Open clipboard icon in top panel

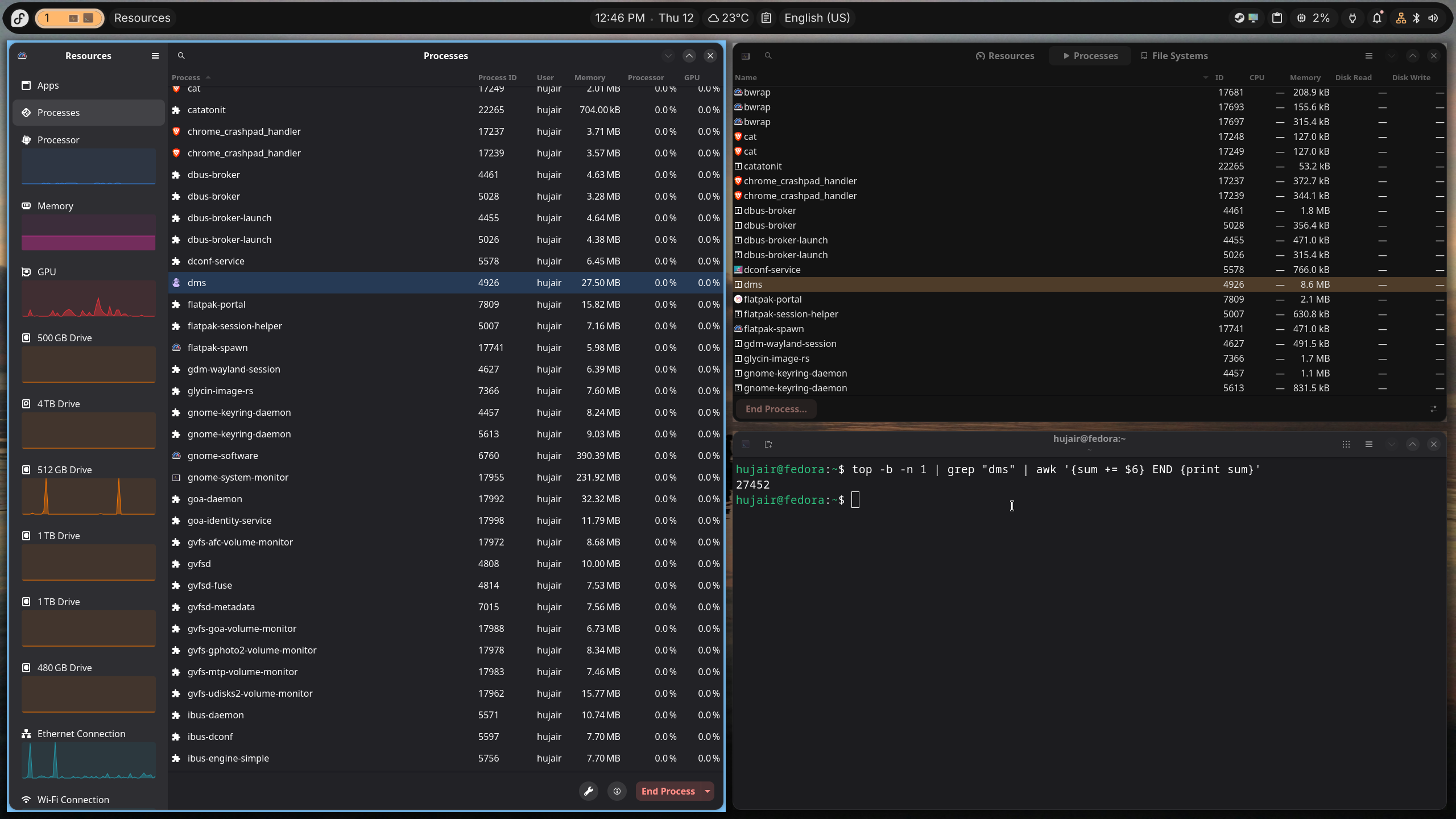(x=1277, y=18)
